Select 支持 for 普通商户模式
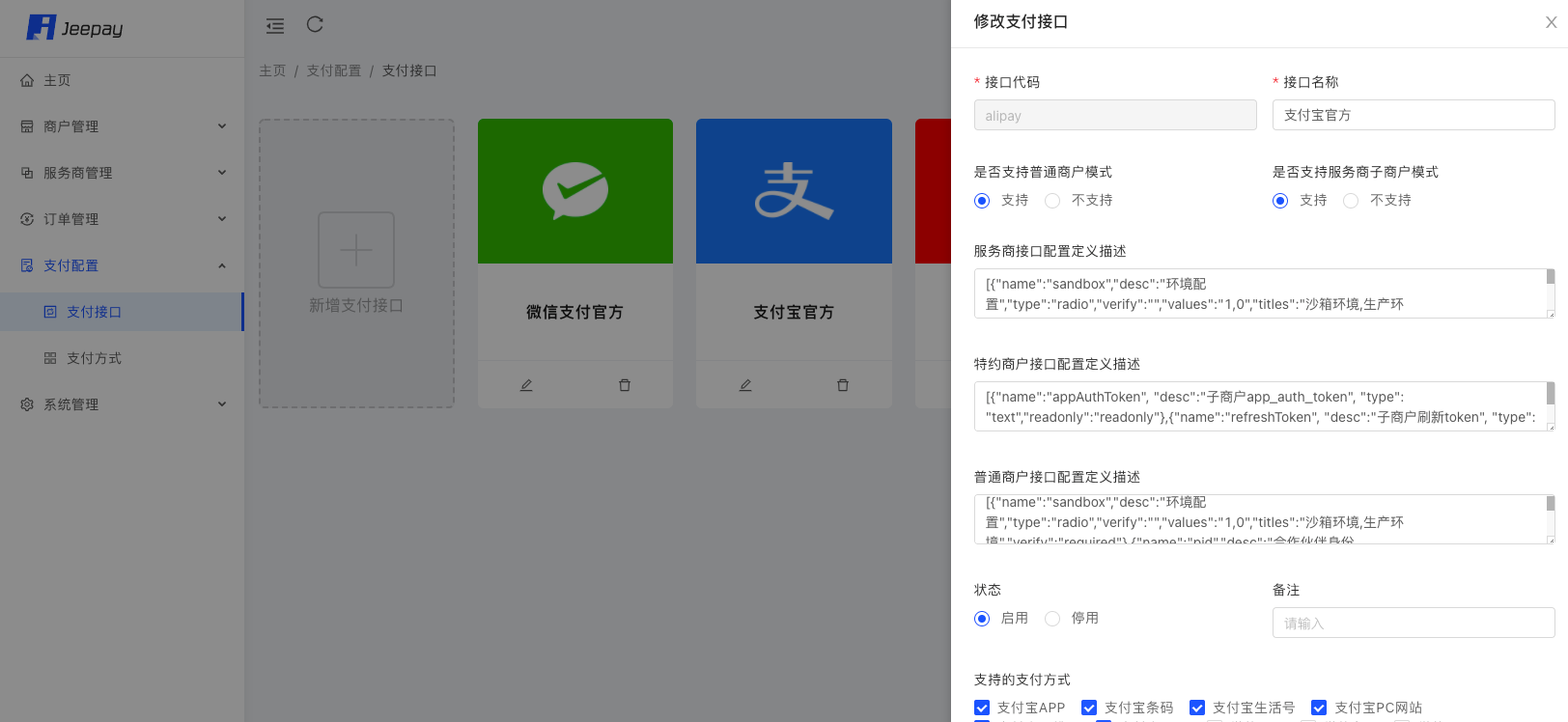This screenshot has height=722, width=1568. pyautogui.click(x=982, y=201)
